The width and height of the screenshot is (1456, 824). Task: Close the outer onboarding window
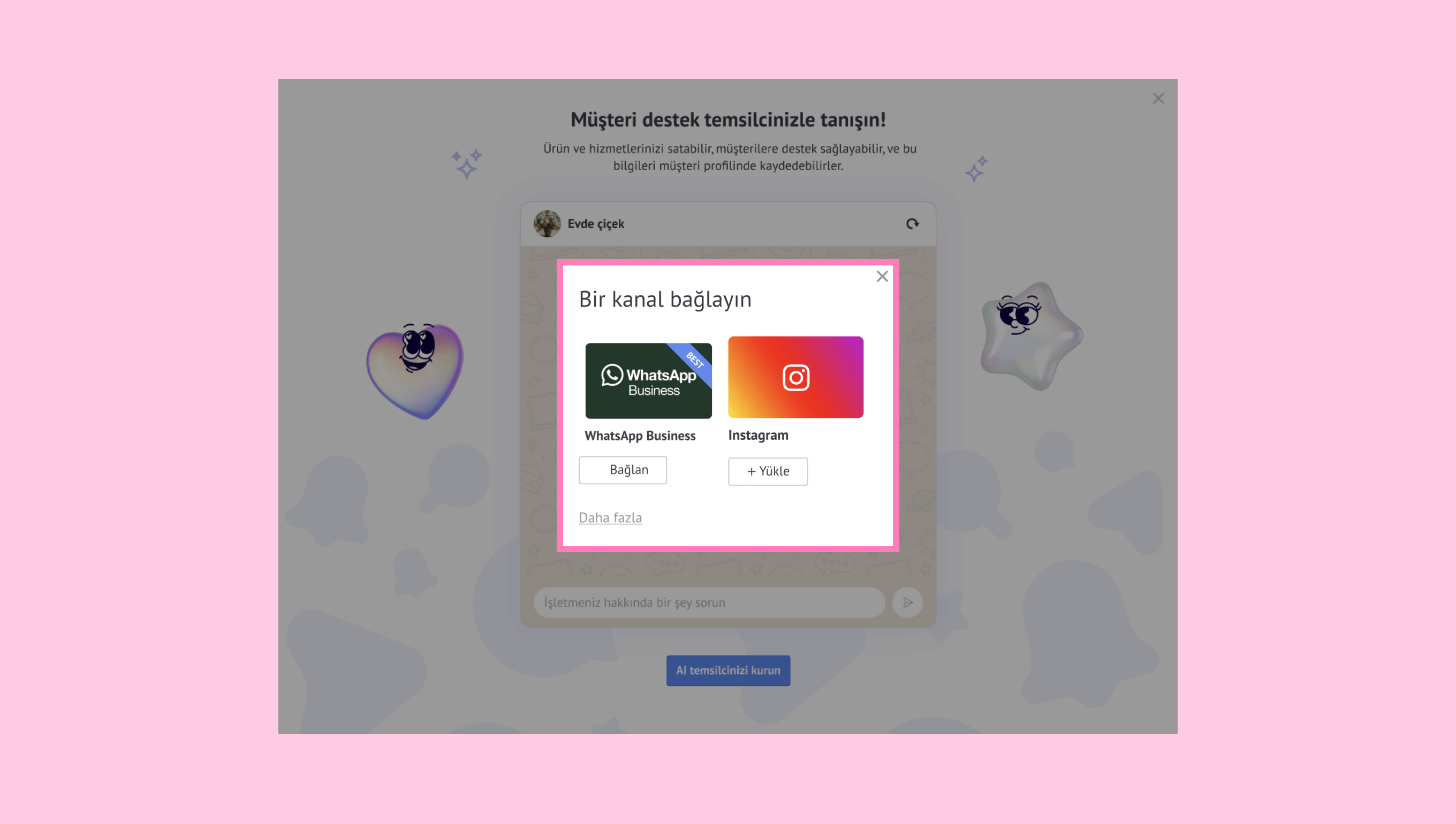(x=1158, y=98)
